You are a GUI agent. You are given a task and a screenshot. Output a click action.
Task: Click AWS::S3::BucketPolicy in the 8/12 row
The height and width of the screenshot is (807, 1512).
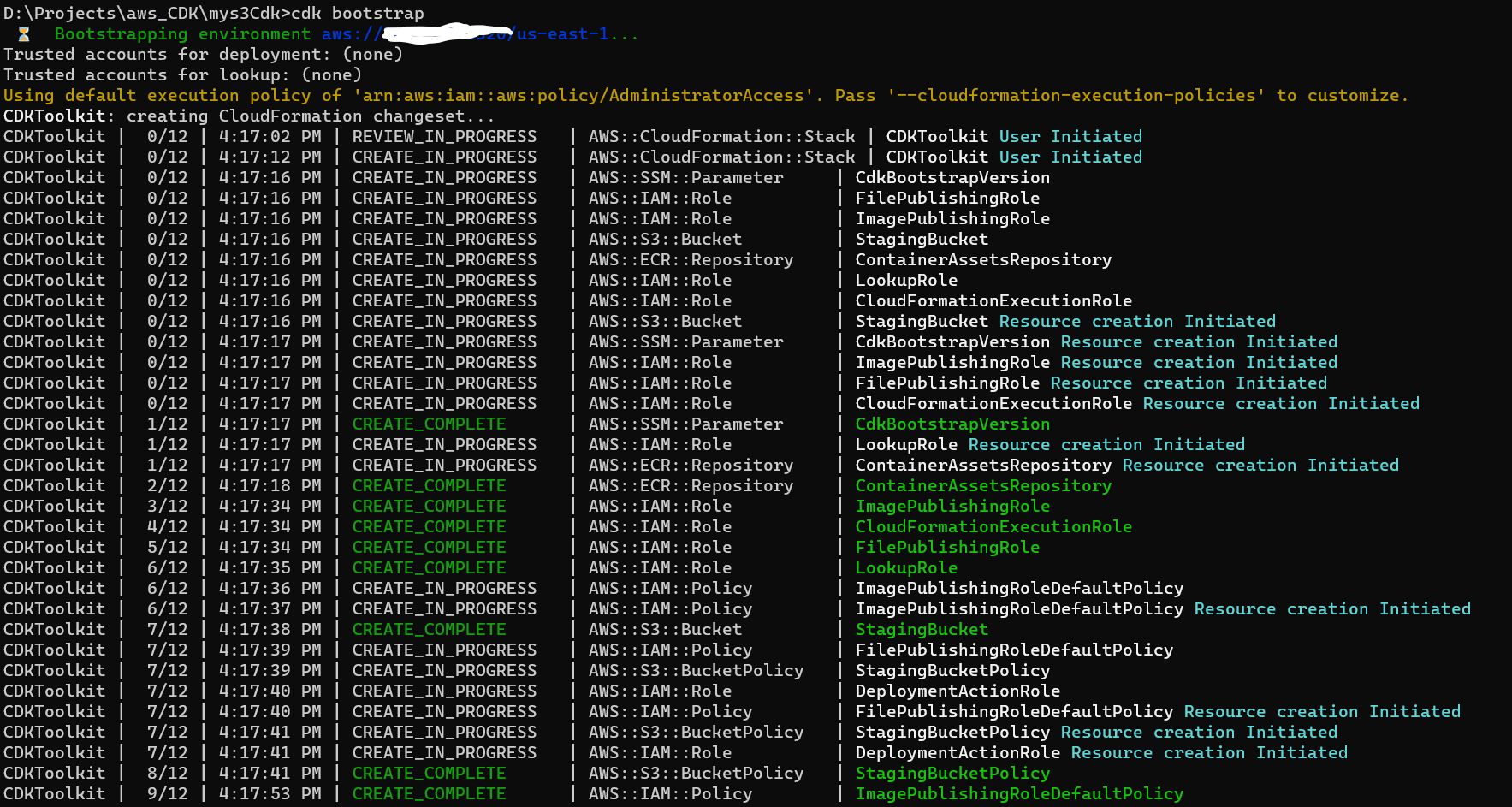pos(696,774)
